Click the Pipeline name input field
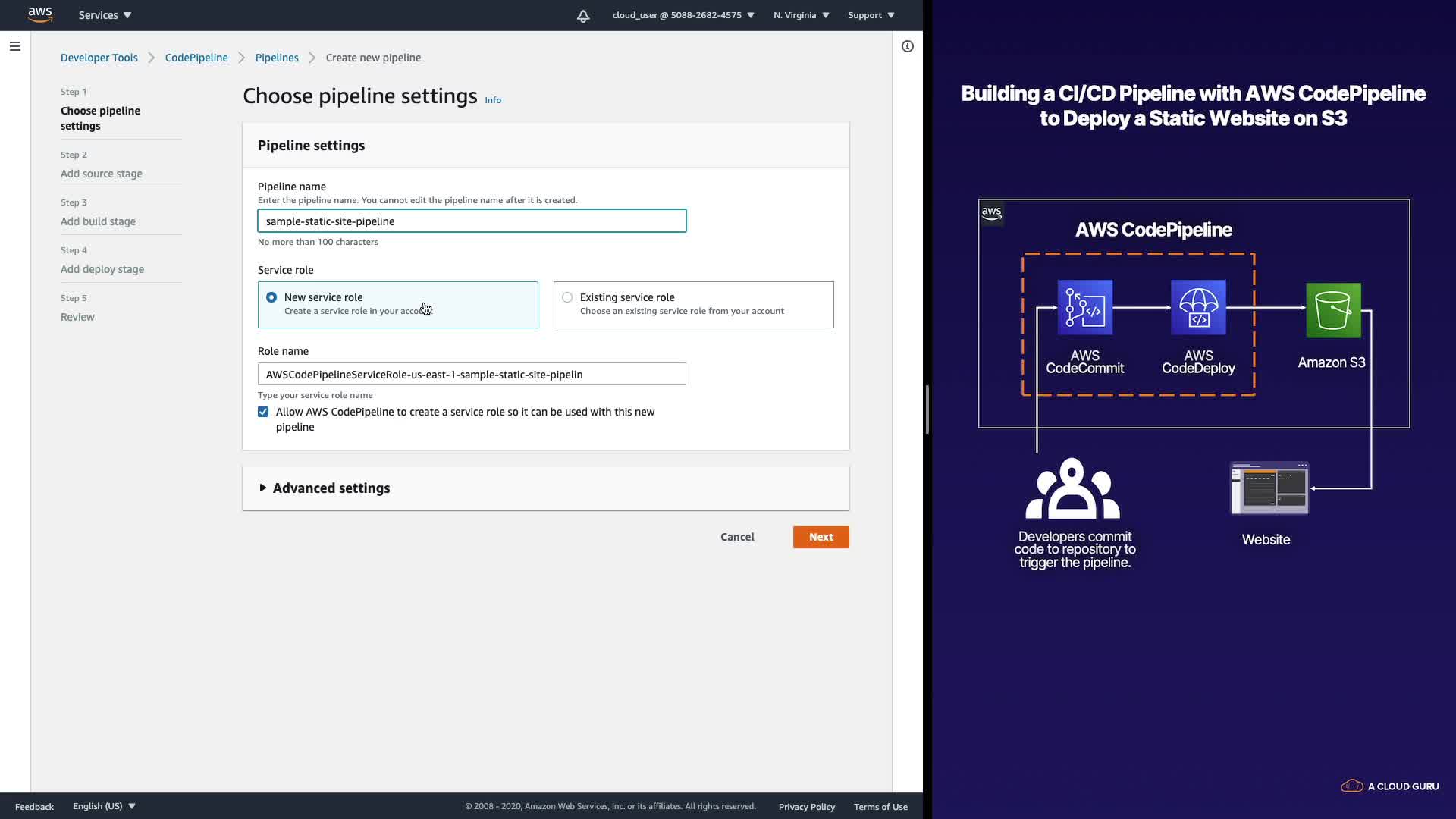 coord(472,221)
